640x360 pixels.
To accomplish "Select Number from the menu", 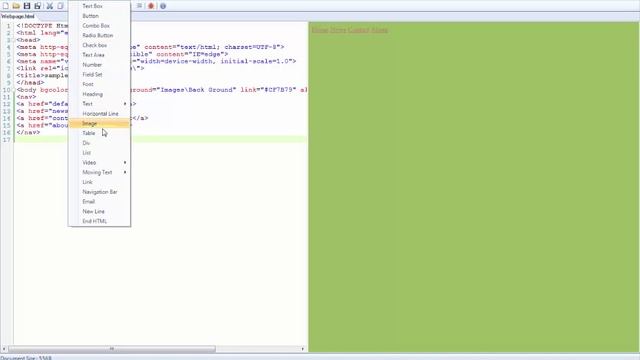I will pyautogui.click(x=100, y=65).
